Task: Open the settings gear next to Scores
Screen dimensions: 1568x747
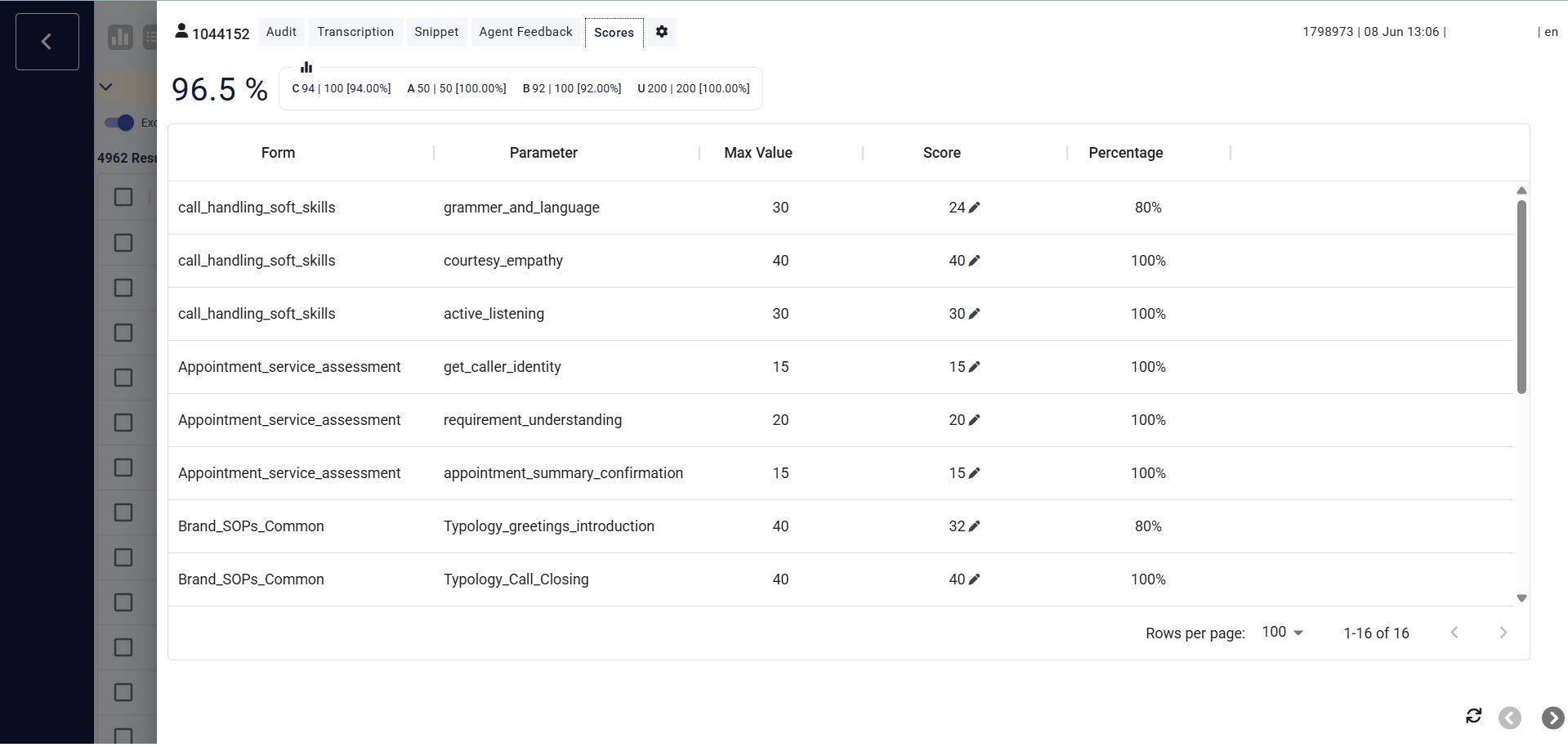Action: pyautogui.click(x=662, y=32)
